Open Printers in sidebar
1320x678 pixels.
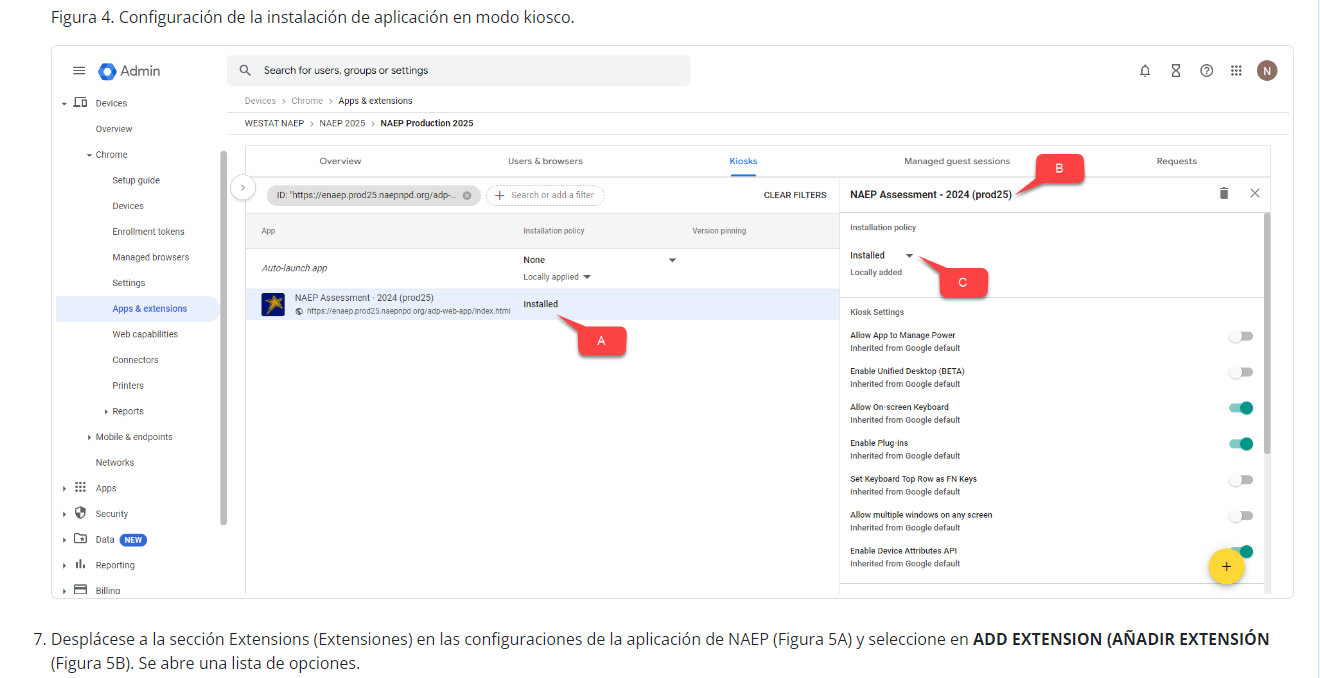coord(128,386)
